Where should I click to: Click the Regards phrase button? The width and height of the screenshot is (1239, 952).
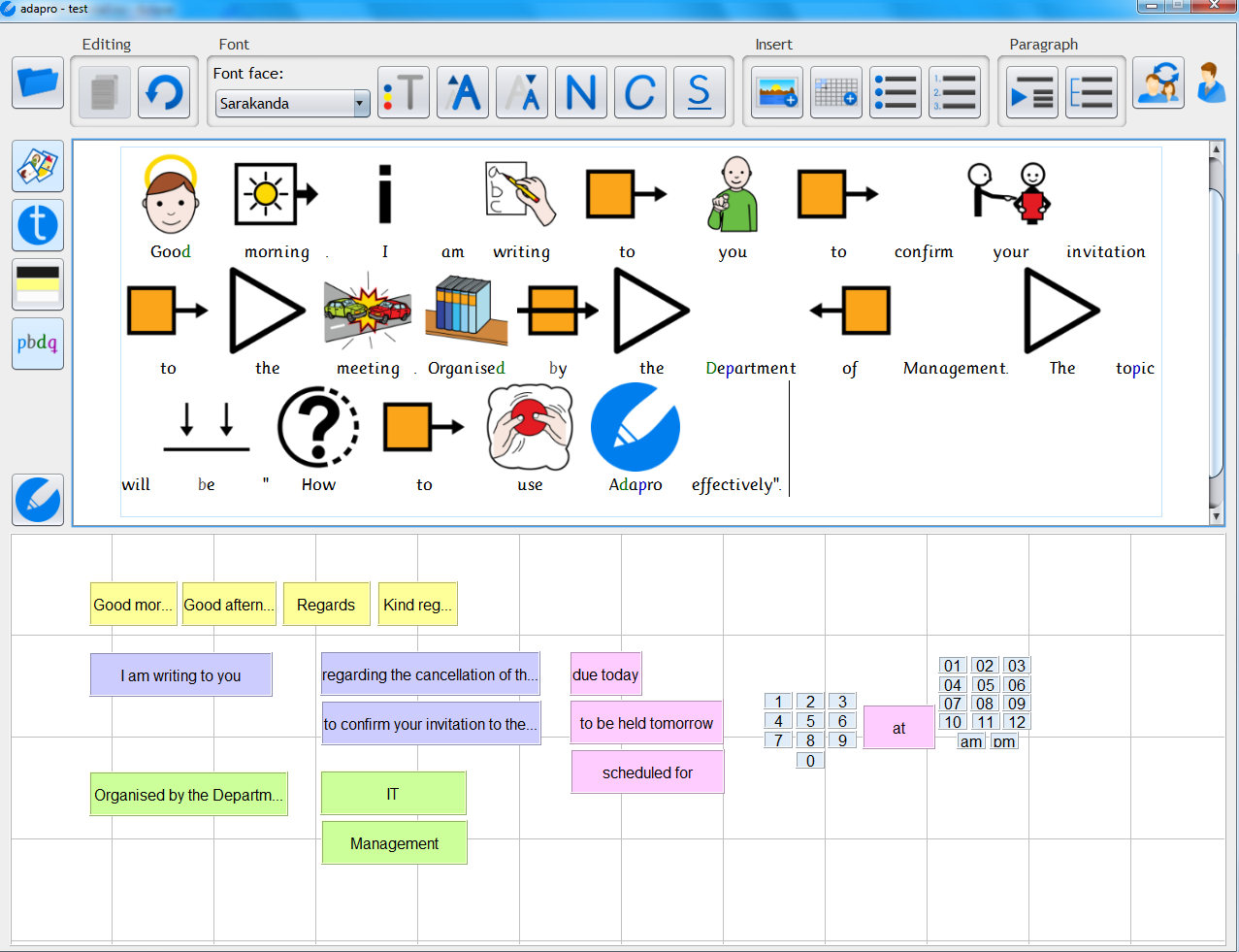tap(326, 605)
